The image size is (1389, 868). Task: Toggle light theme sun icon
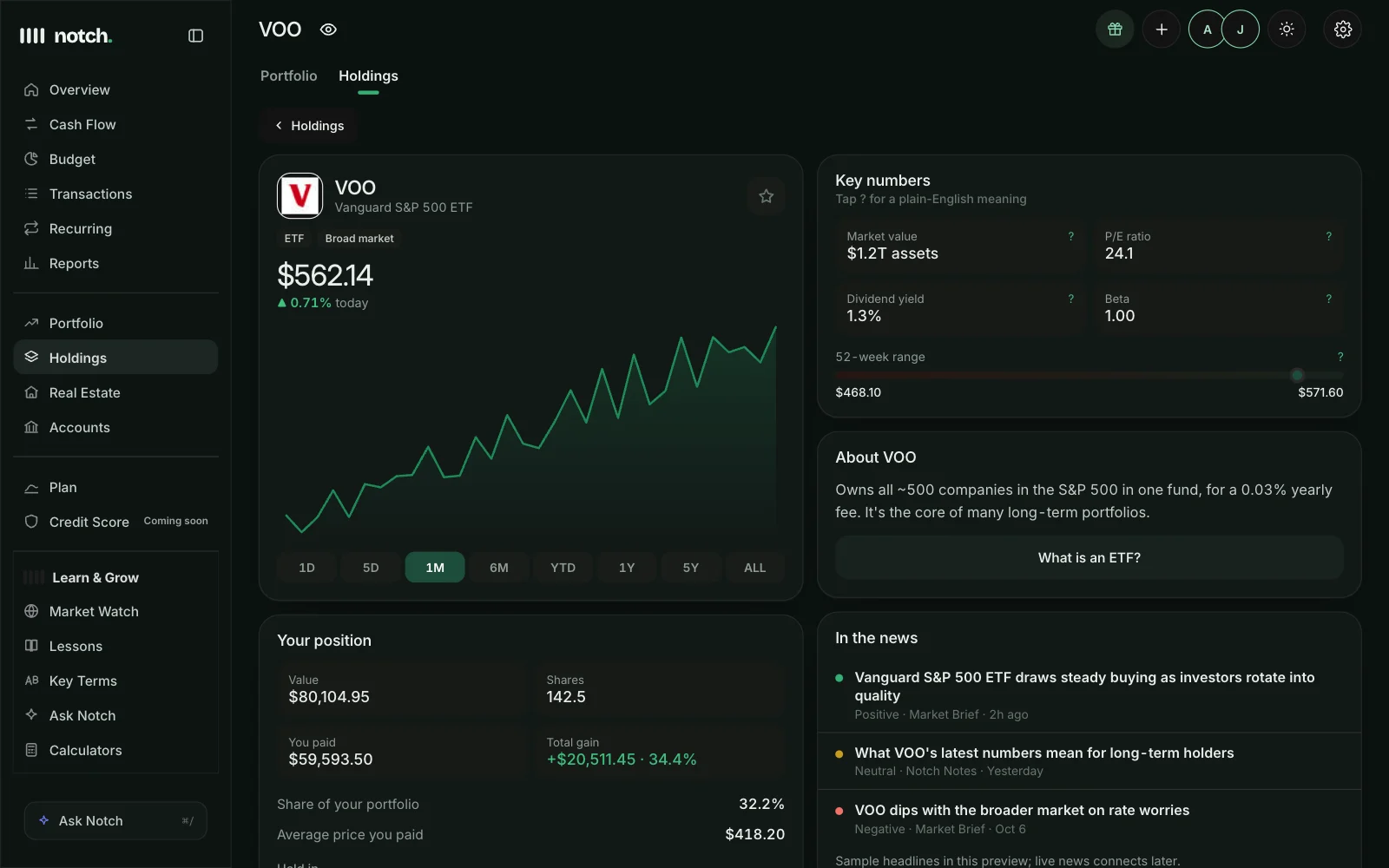tap(1287, 30)
